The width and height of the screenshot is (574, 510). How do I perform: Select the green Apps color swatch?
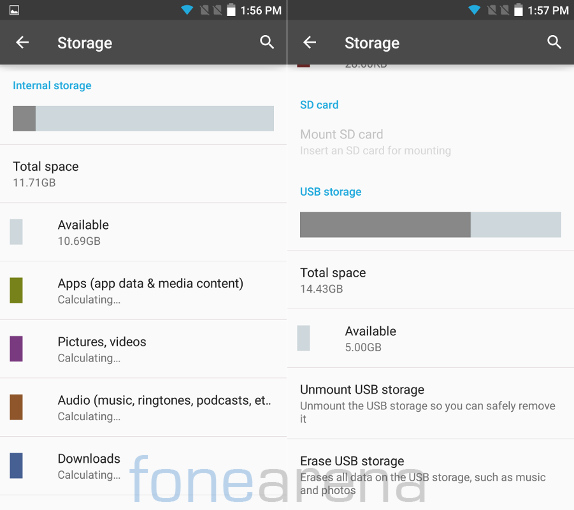16,290
